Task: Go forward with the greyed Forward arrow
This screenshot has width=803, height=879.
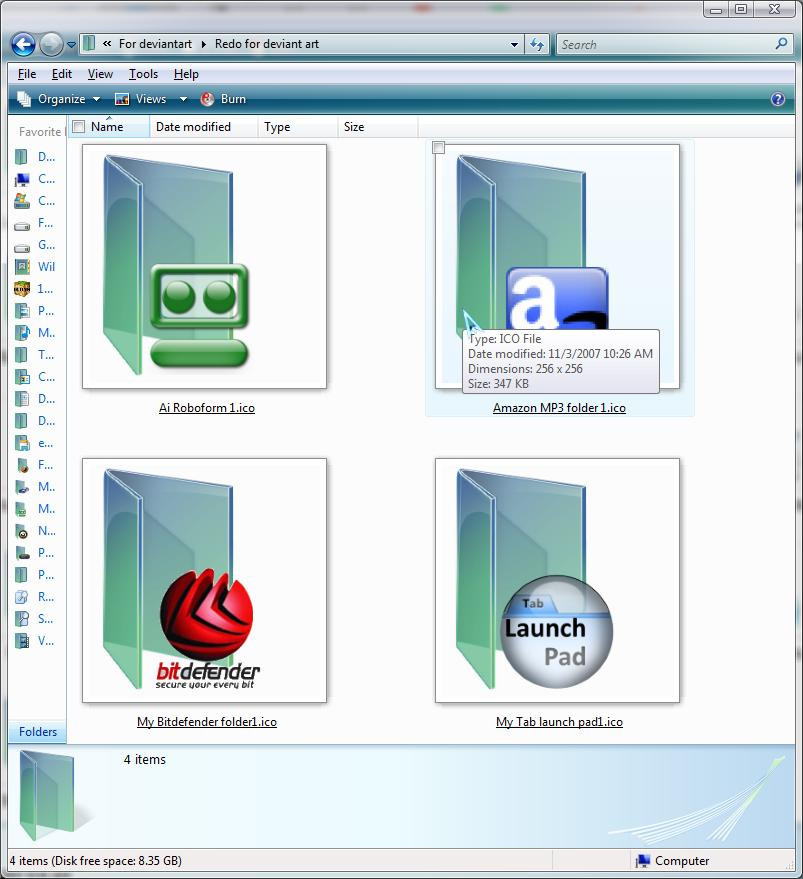Action: pos(51,44)
